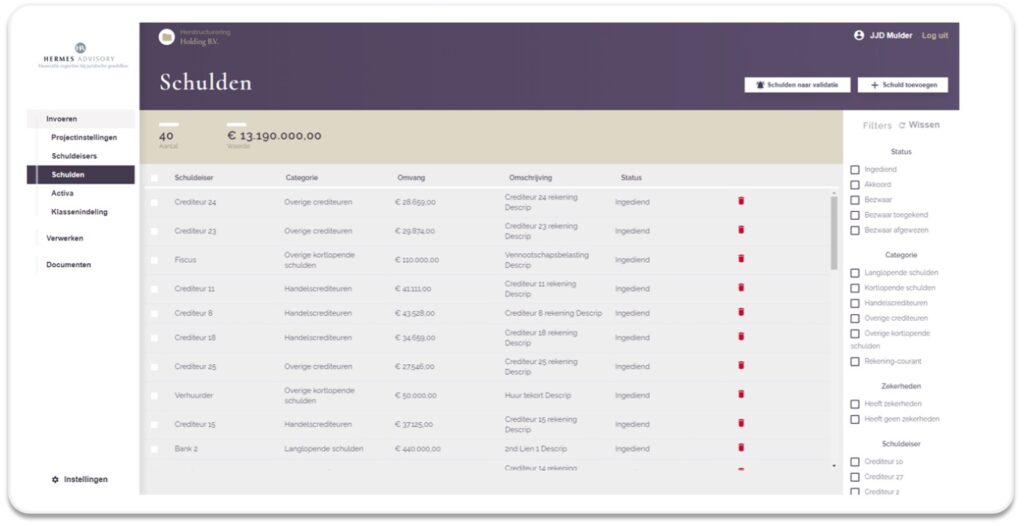The image size is (1024, 526).
Task: Enable the Heeft zekerheden filter
Action: [855, 404]
